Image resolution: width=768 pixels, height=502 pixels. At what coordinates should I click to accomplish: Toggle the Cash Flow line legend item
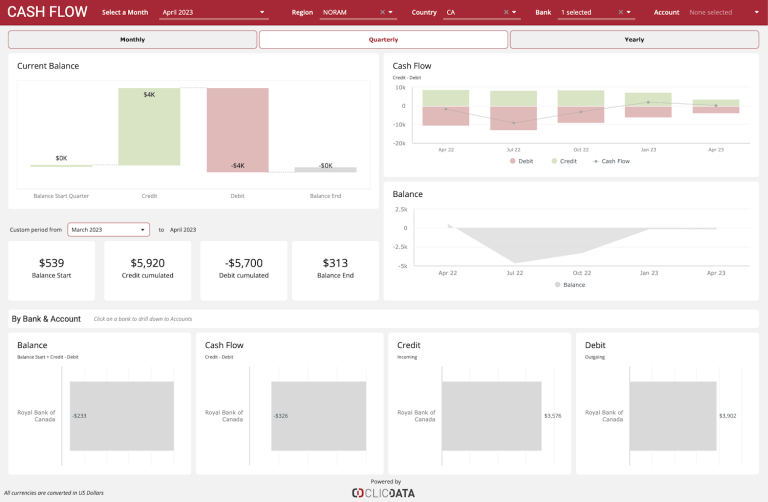click(611, 161)
